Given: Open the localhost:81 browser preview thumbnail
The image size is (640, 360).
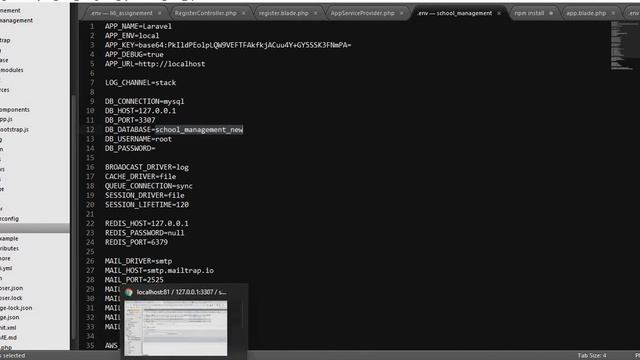Looking at the screenshot, I should coord(176,328).
